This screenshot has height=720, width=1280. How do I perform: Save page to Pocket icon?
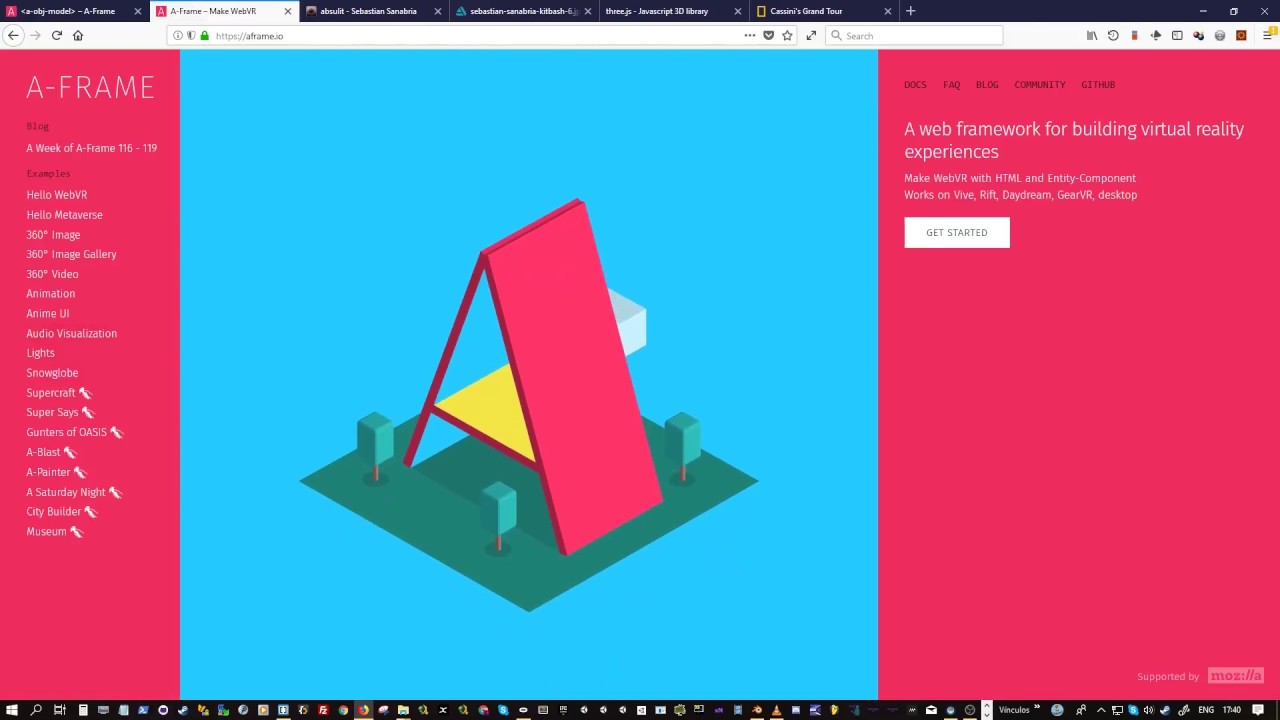(x=768, y=35)
